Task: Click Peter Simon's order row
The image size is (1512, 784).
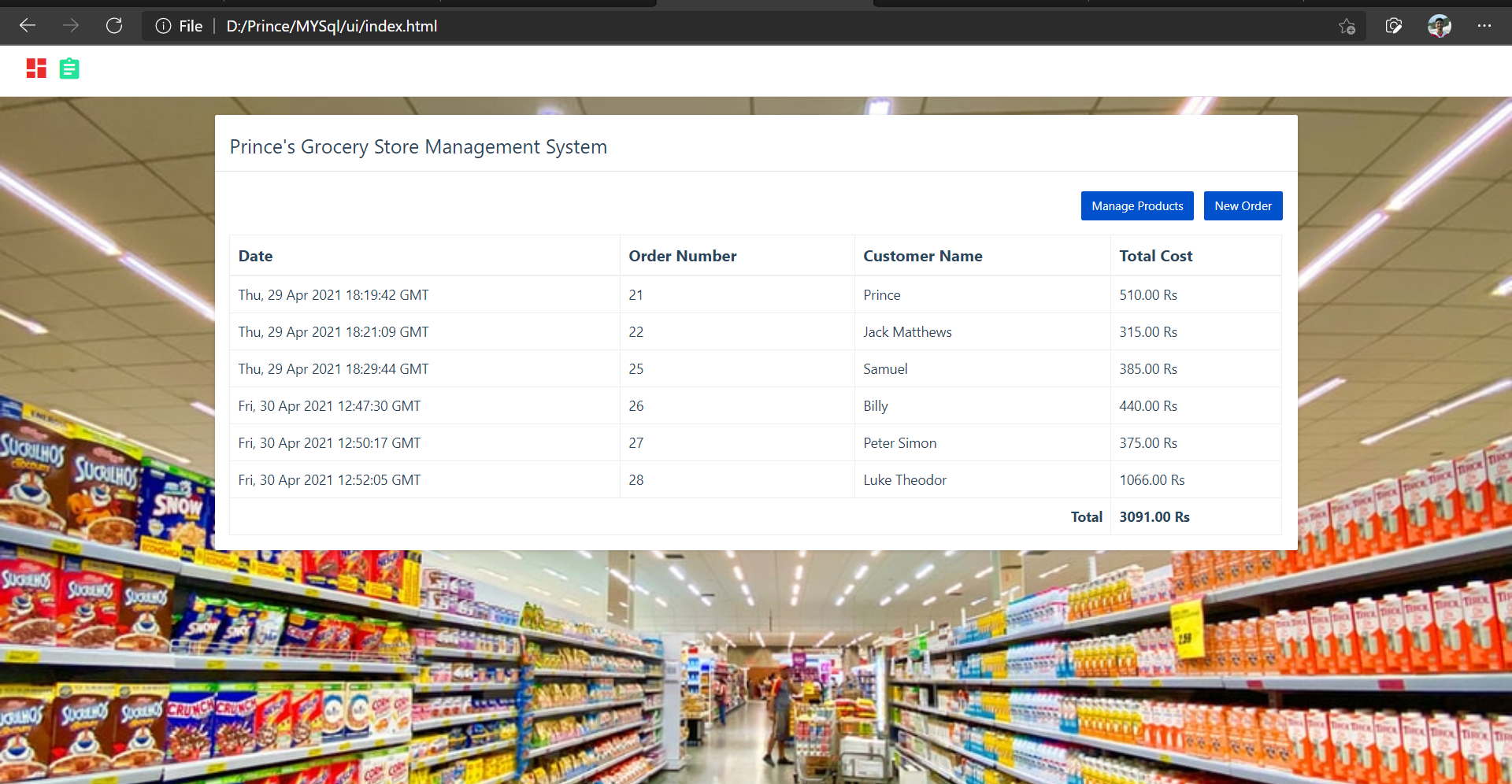Action: click(755, 443)
